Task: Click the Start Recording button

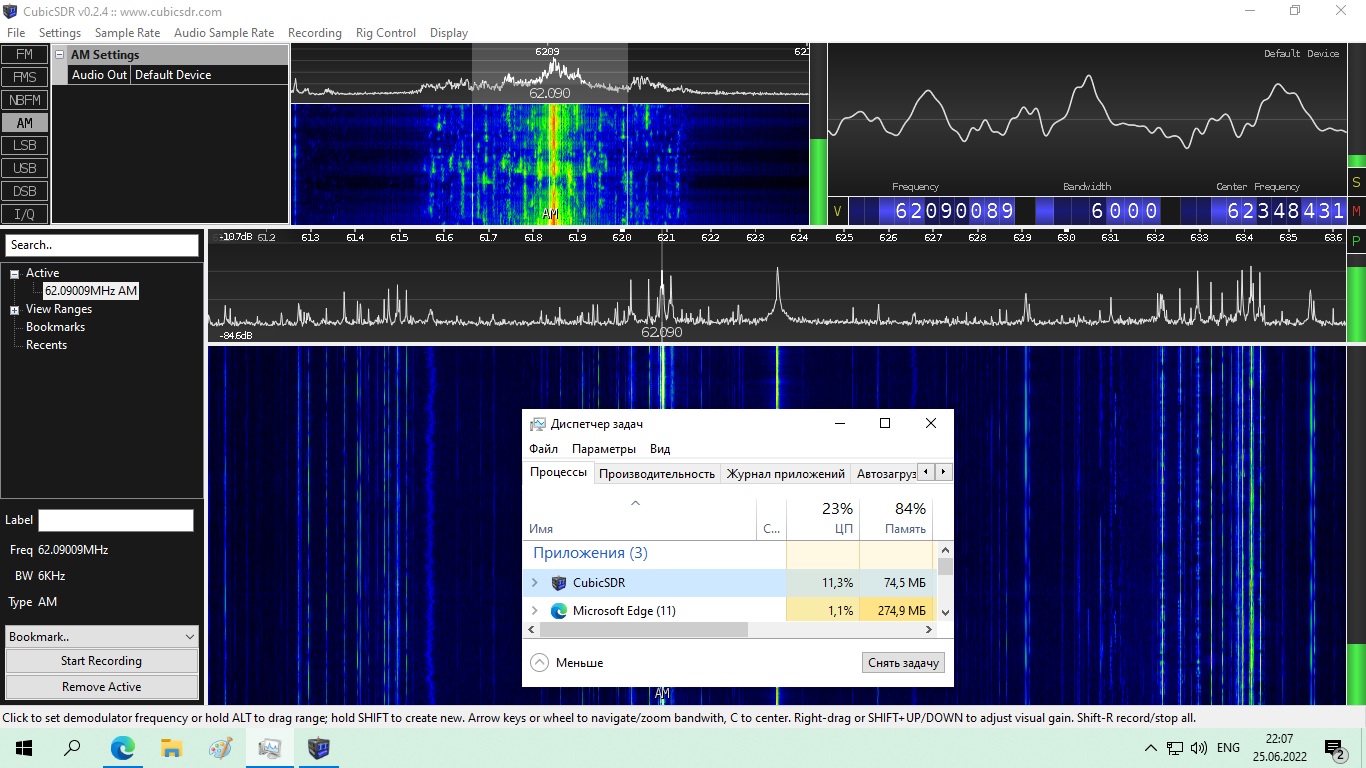Action: tap(102, 661)
